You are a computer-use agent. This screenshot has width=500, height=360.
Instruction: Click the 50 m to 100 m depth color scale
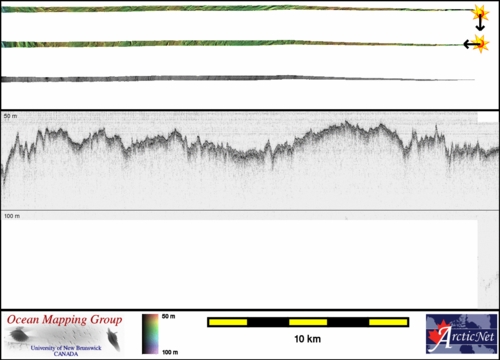tap(150, 334)
